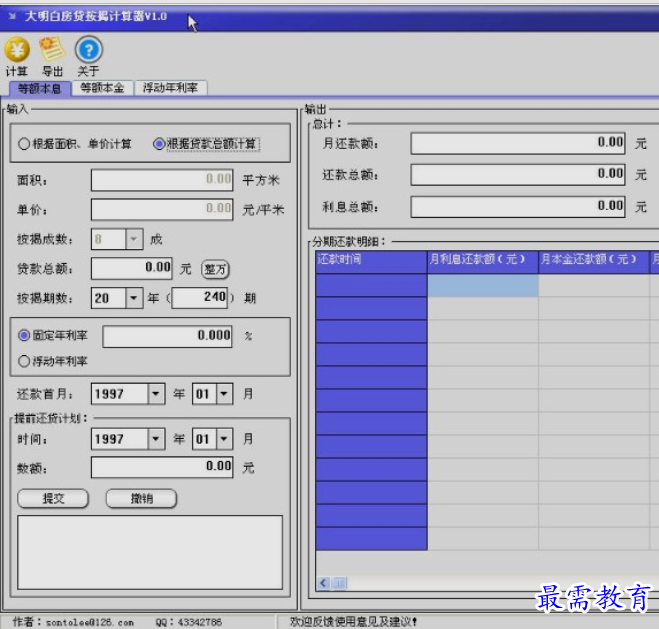Viewport: 659px width, 629px height.
Task: Click the 月利息还款额（元） column header
Action: click(483, 262)
